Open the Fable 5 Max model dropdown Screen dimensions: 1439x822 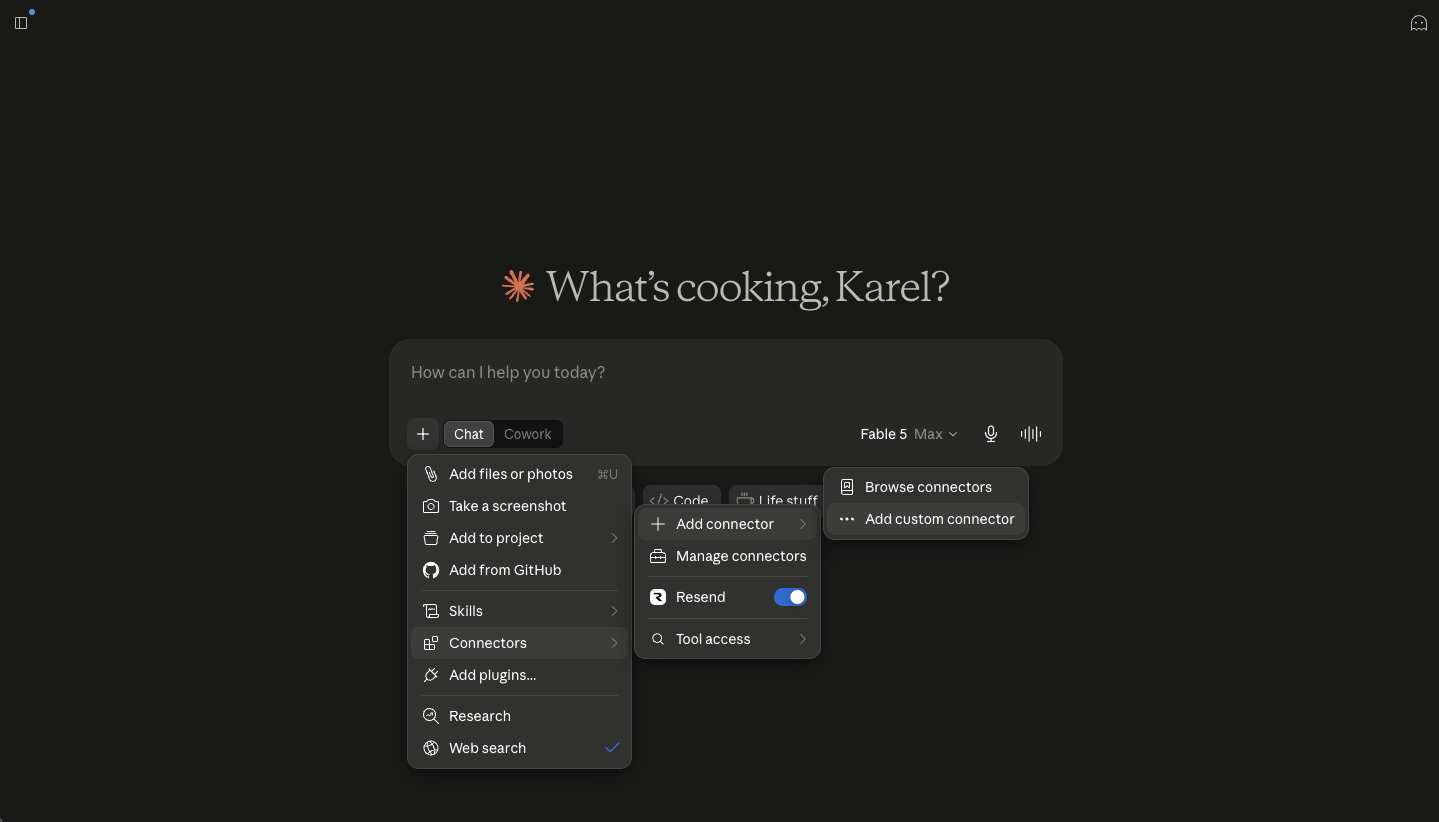(x=908, y=434)
